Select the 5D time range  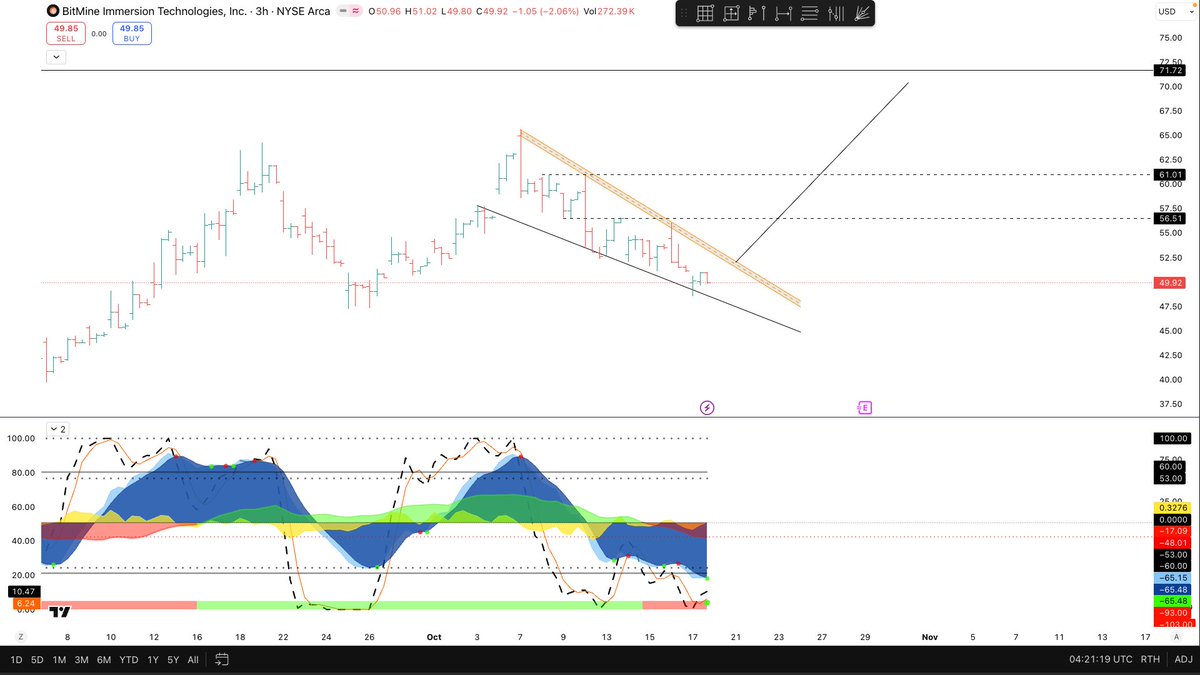click(x=37, y=660)
